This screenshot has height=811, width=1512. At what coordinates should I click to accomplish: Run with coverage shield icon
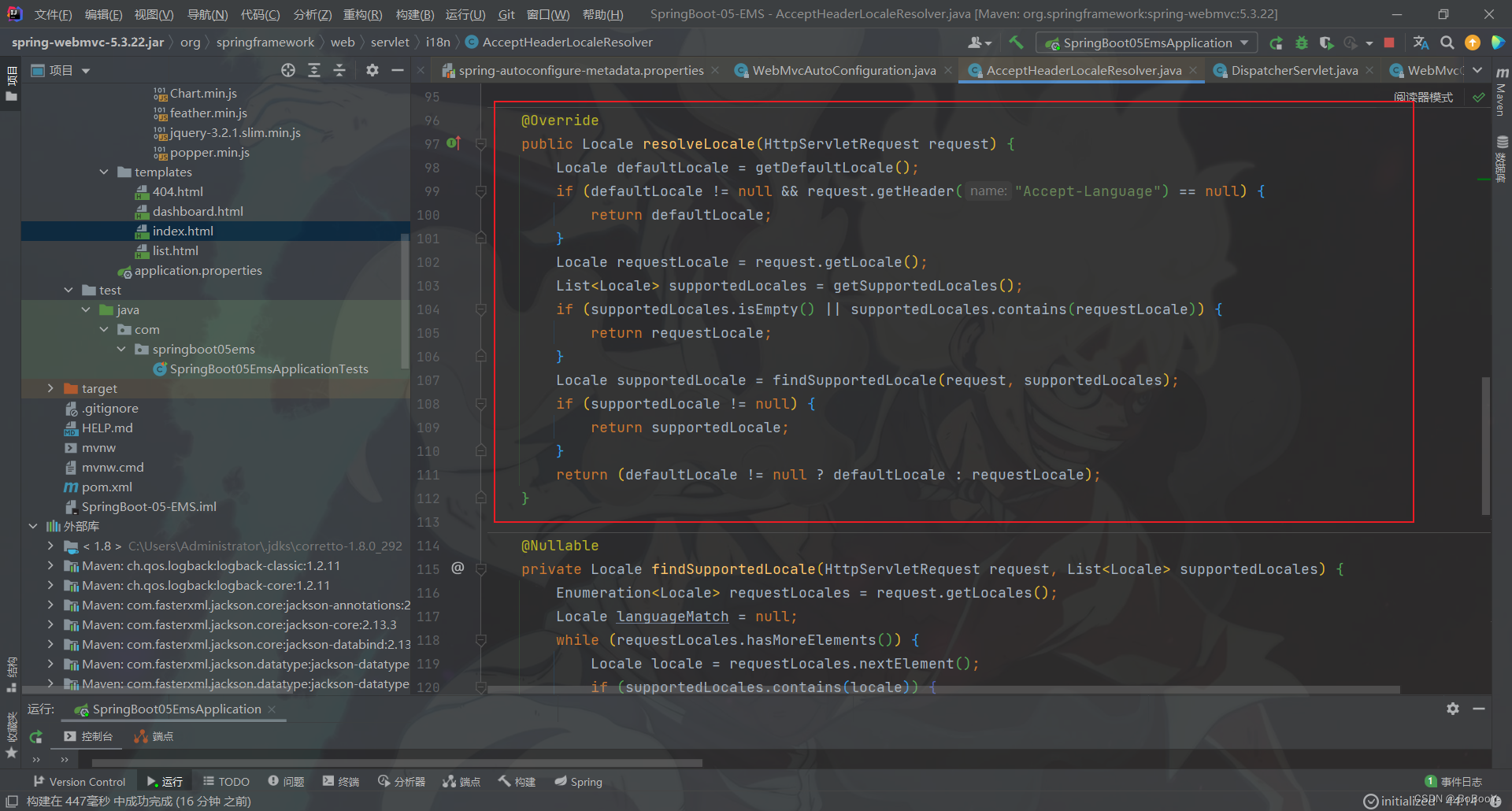point(1326,43)
